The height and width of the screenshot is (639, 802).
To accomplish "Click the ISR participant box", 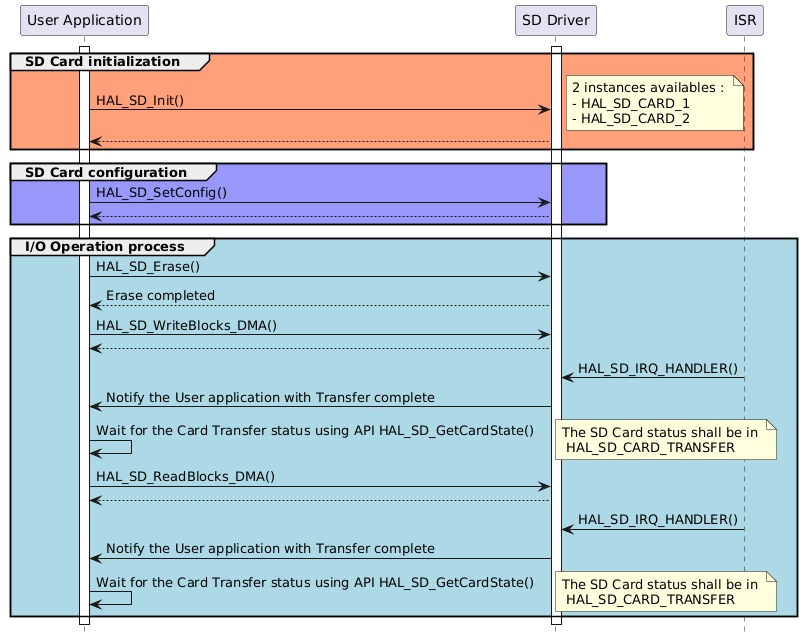I will (745, 20).
